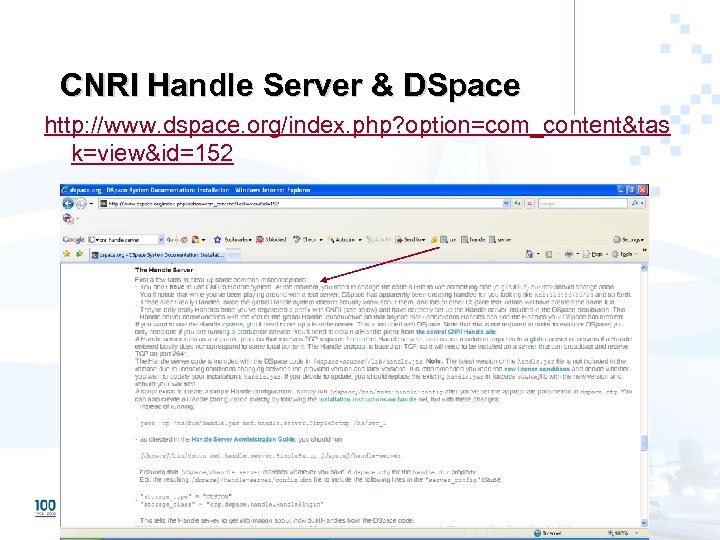Click the popup Blocked icon in Google toolbar
The width and height of the screenshot is (720, 540).
[x=259, y=240]
